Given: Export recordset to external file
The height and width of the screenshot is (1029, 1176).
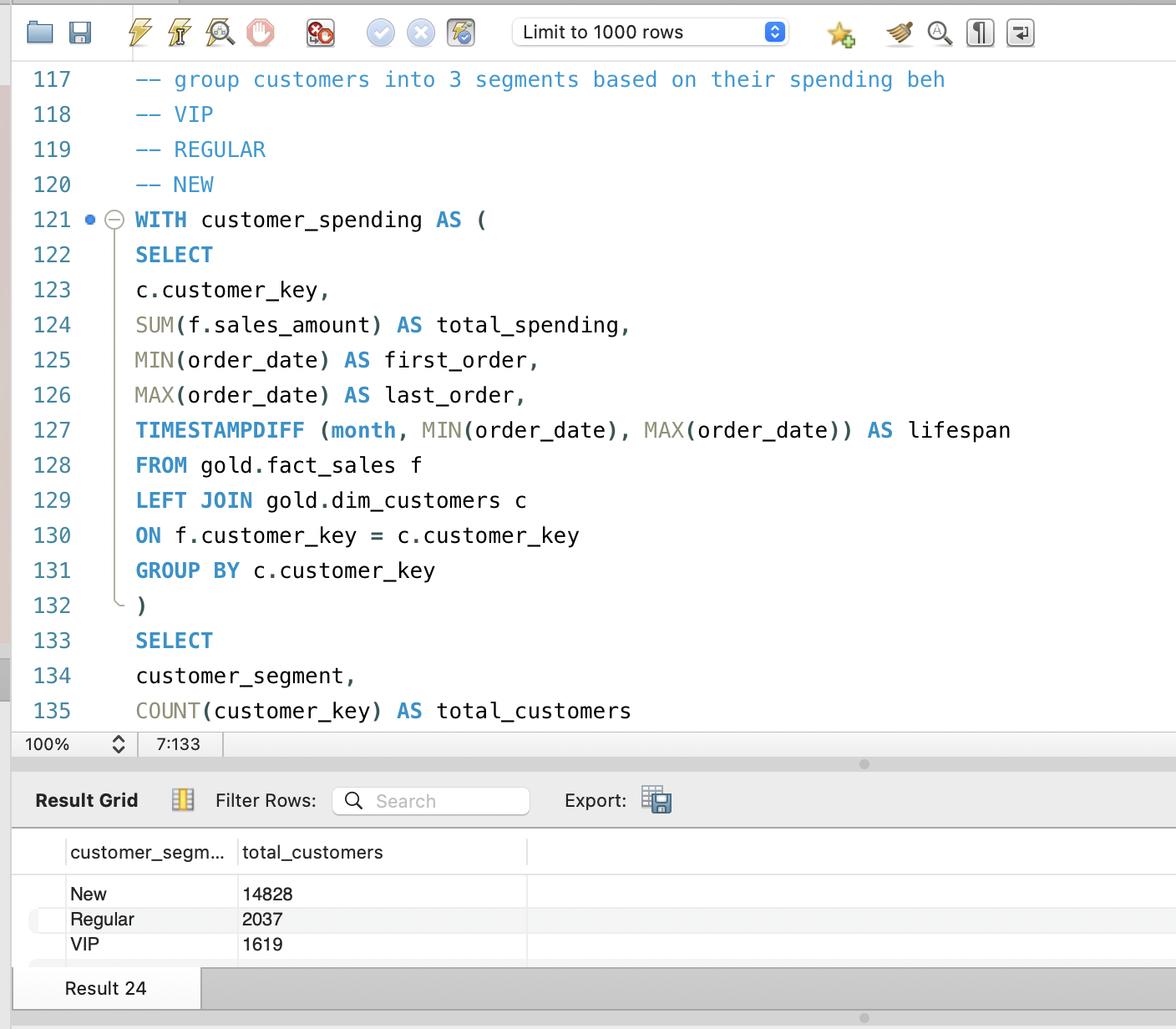Looking at the screenshot, I should (x=656, y=800).
